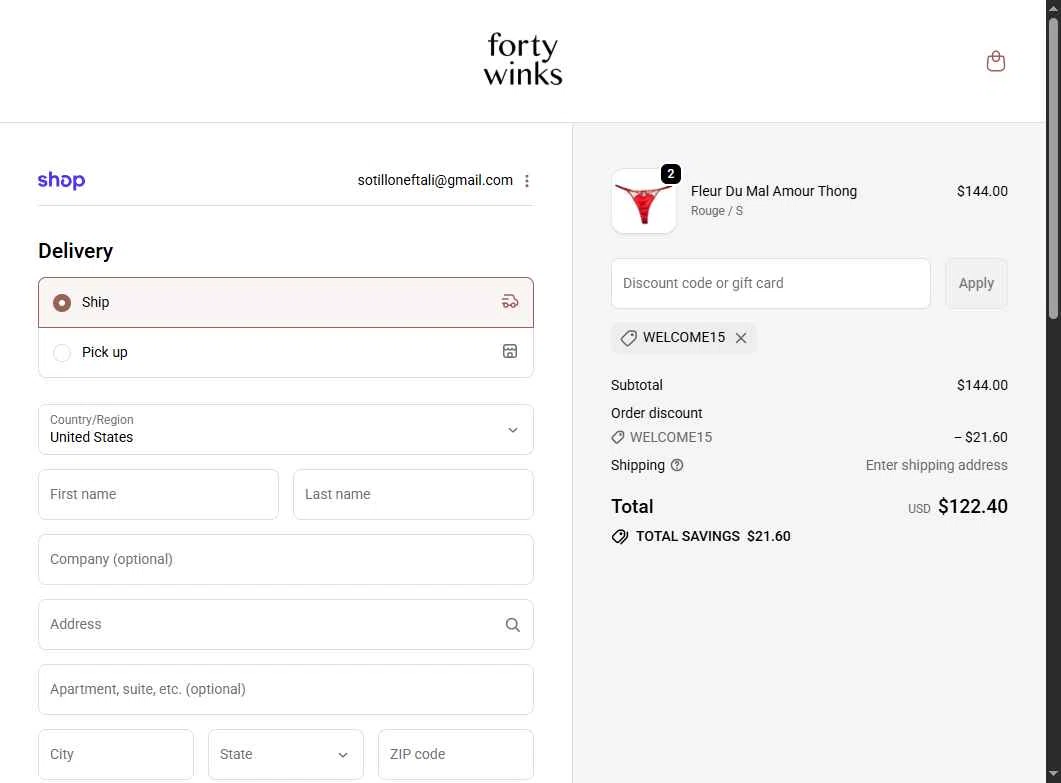Focus the Last name field
Screen dimensions: 1061x783
(x=413, y=495)
